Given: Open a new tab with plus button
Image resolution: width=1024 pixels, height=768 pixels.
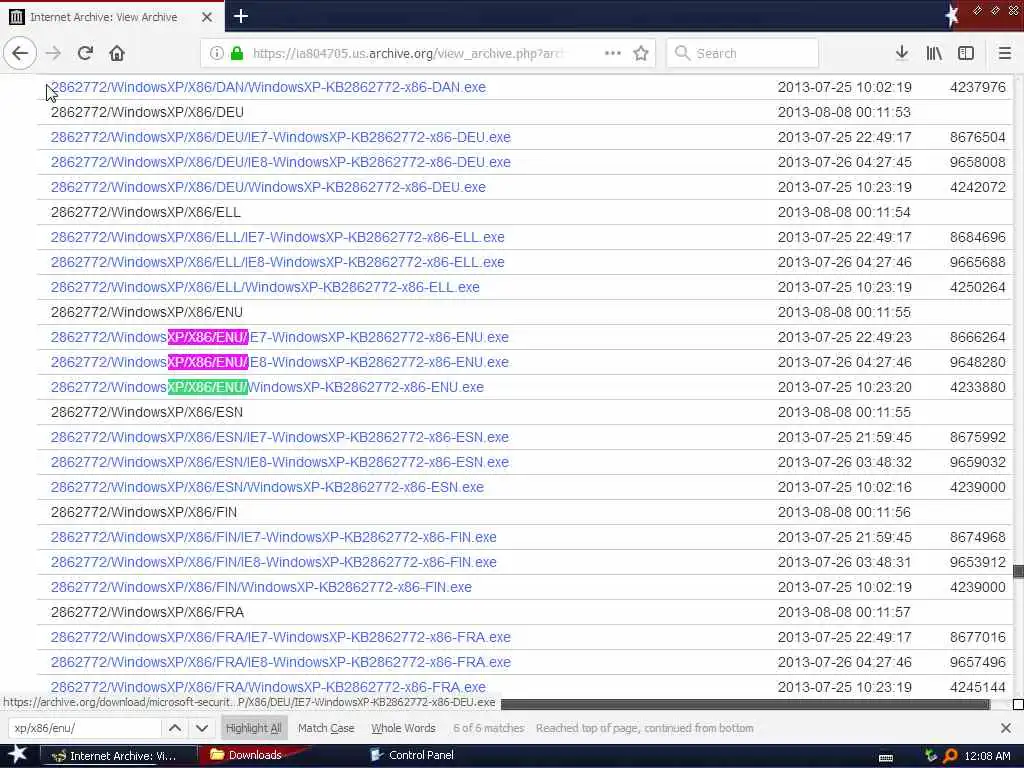Looking at the screenshot, I should 241,16.
